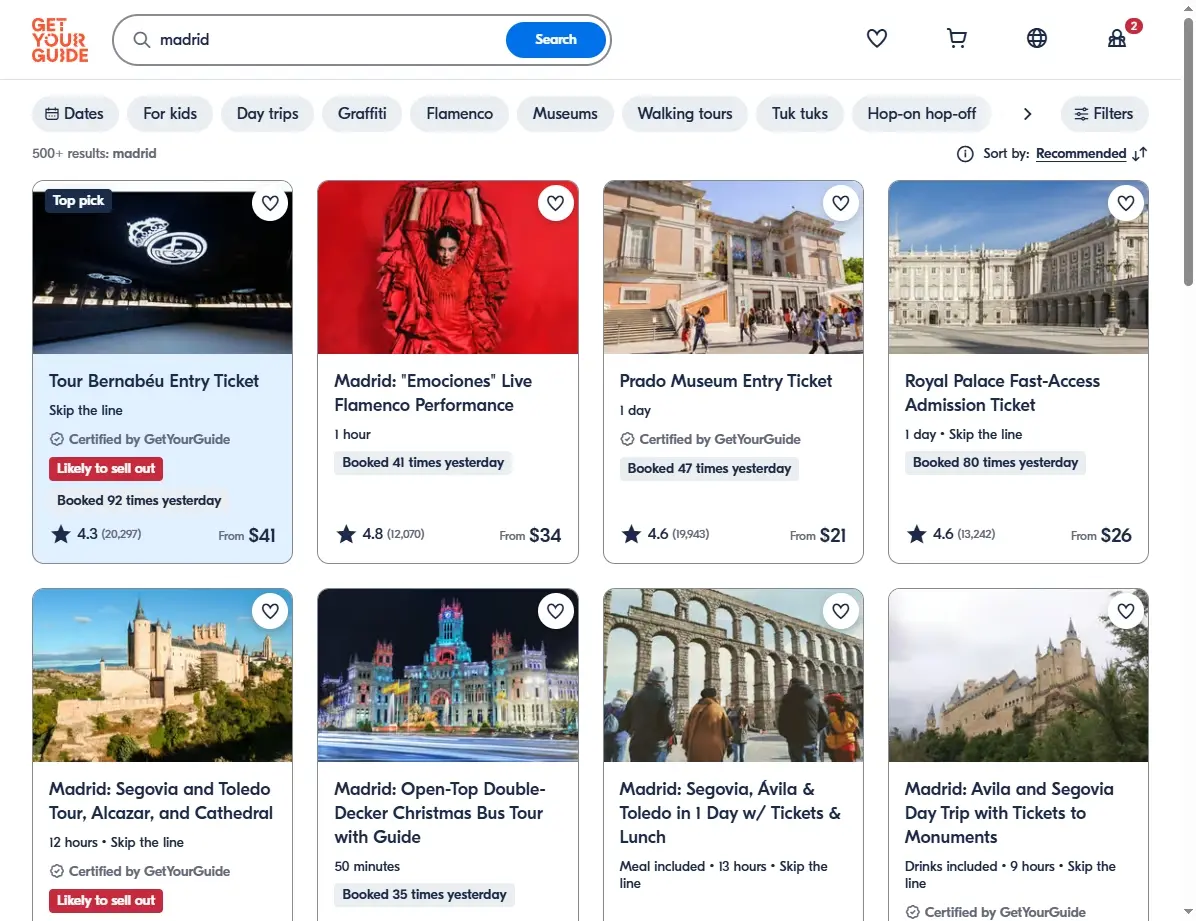Save Emociones Live Flamenco Performance to wishlist
This screenshot has width=1196, height=921.
(555, 203)
